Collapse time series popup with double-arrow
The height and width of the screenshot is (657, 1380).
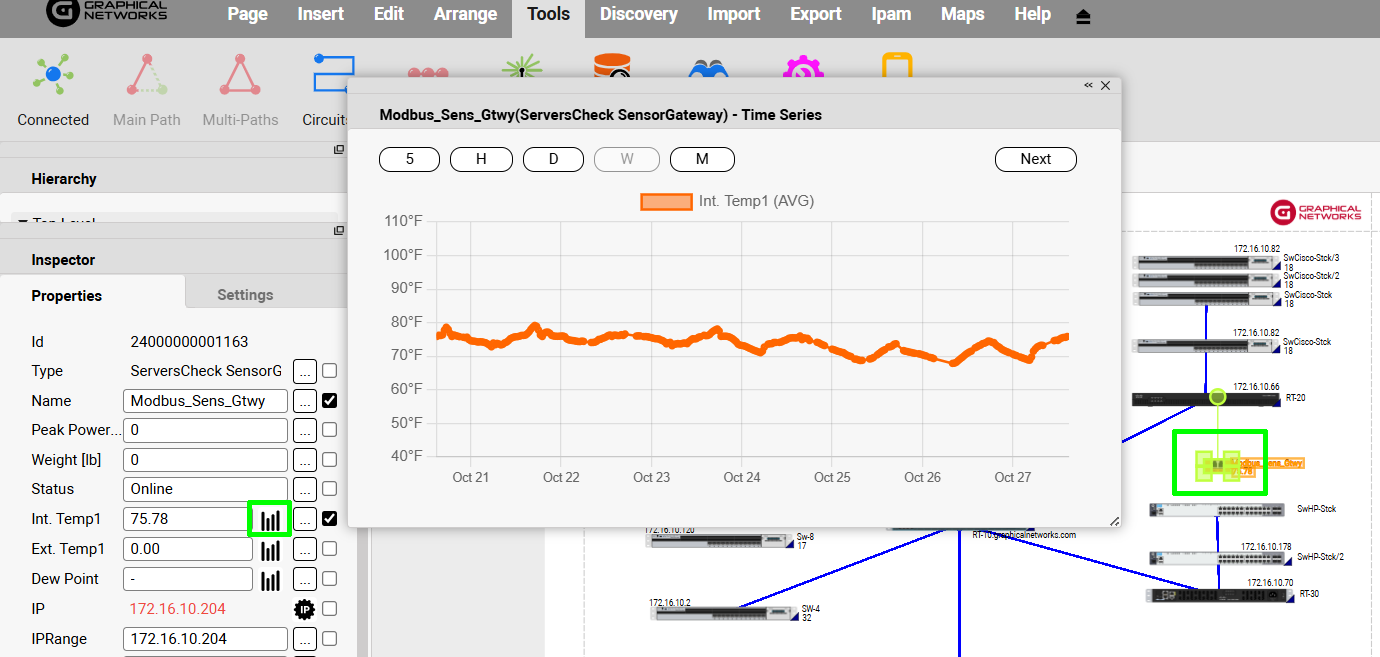pyautogui.click(x=1088, y=86)
